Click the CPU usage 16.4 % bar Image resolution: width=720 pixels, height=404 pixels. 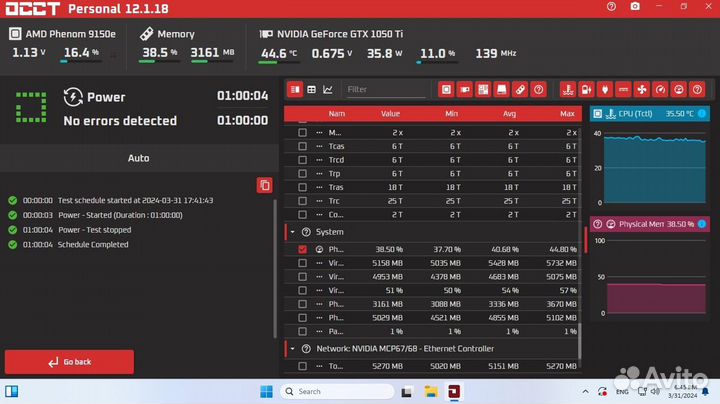81,62
